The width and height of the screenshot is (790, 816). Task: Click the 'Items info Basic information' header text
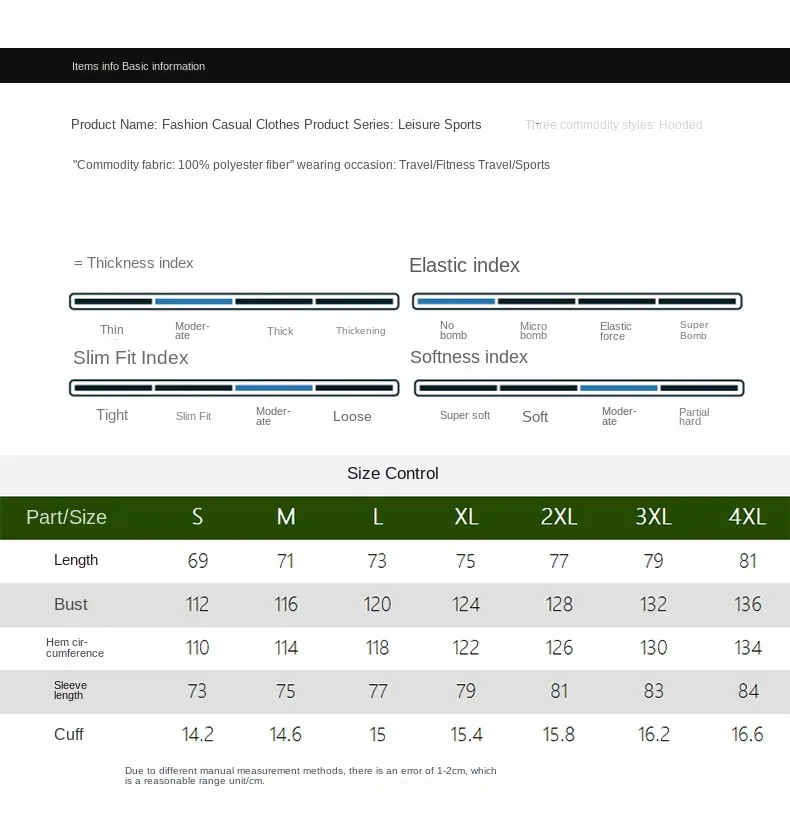tap(138, 66)
